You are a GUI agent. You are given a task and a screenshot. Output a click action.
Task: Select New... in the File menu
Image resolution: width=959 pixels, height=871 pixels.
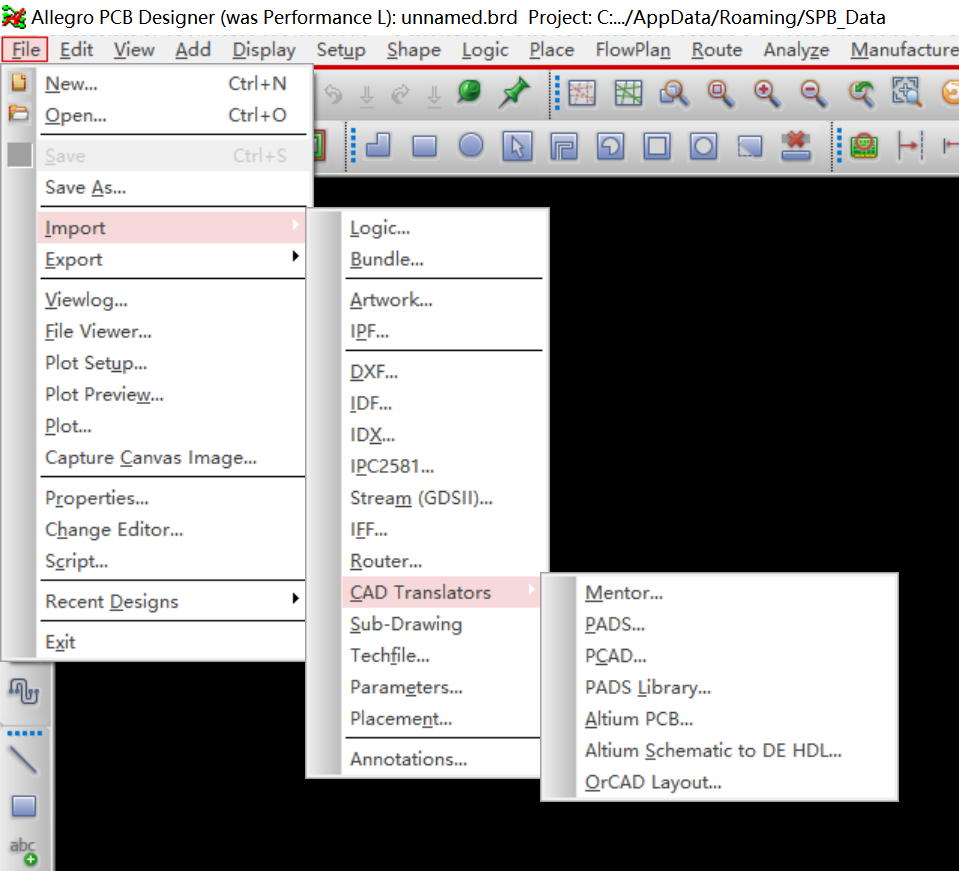(x=172, y=83)
